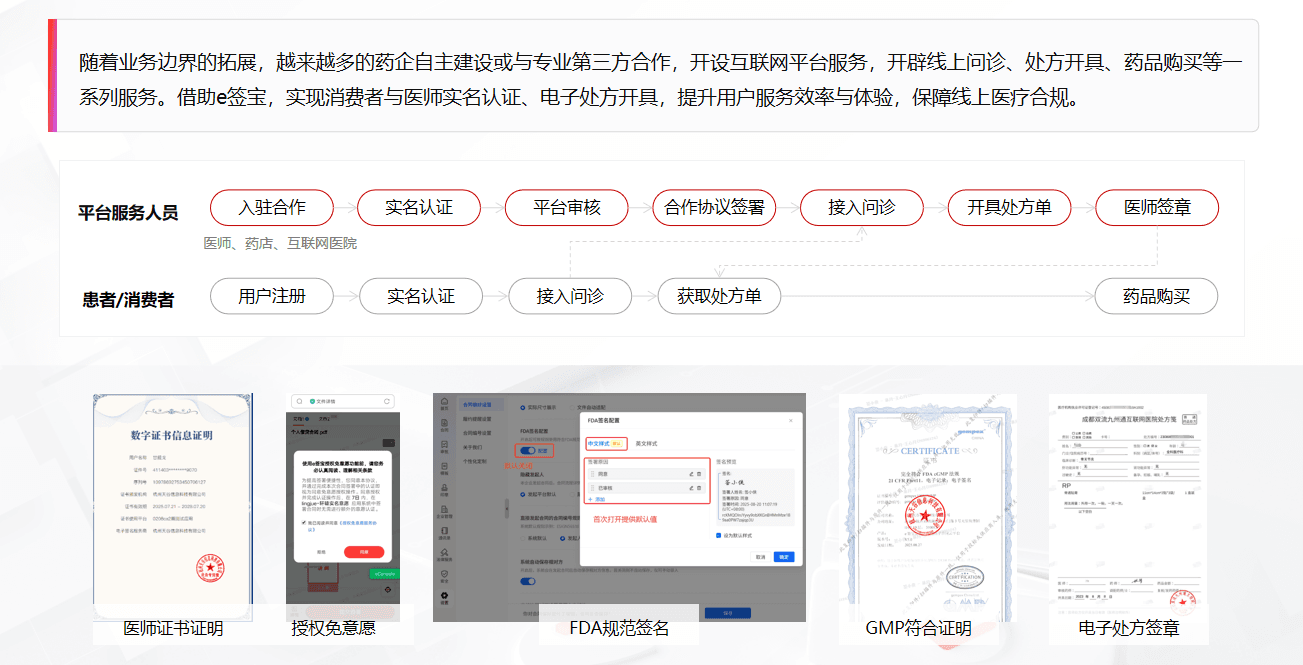Click the 医师、药店、互联网医院 caption text

click(x=280, y=243)
